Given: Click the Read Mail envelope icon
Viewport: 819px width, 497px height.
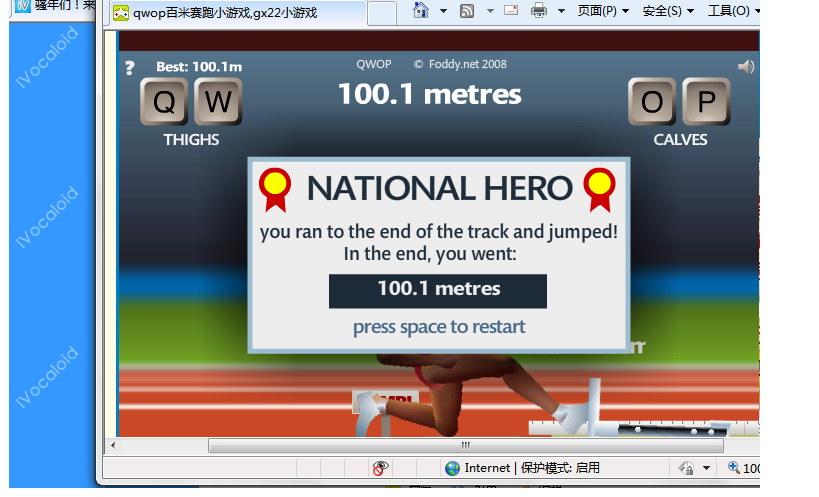Looking at the screenshot, I should tap(511, 10).
